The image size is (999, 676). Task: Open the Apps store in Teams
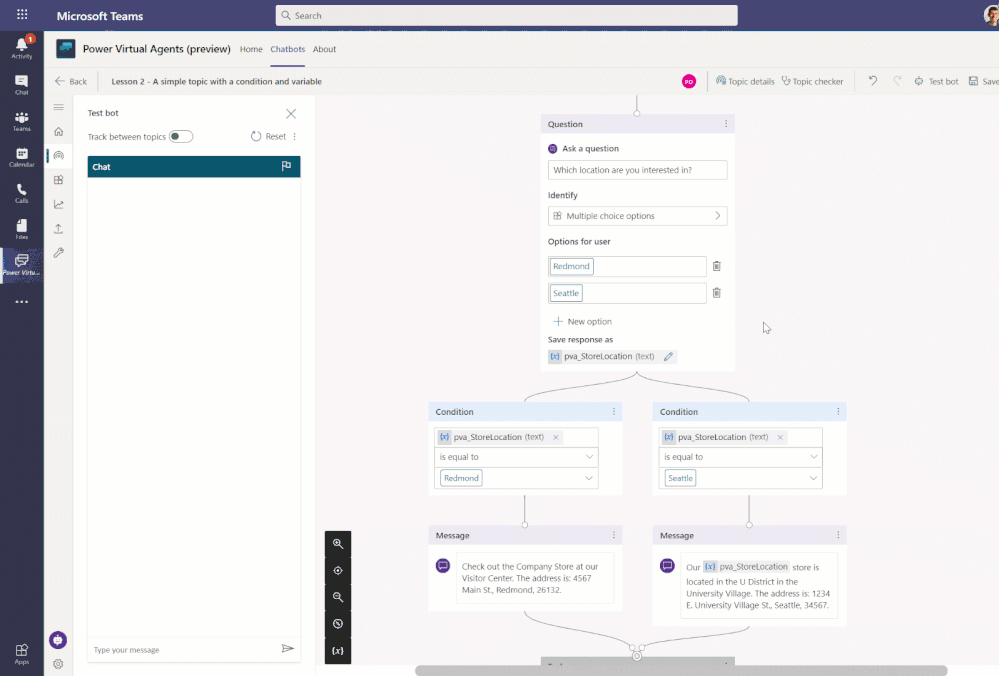[x=22, y=654]
